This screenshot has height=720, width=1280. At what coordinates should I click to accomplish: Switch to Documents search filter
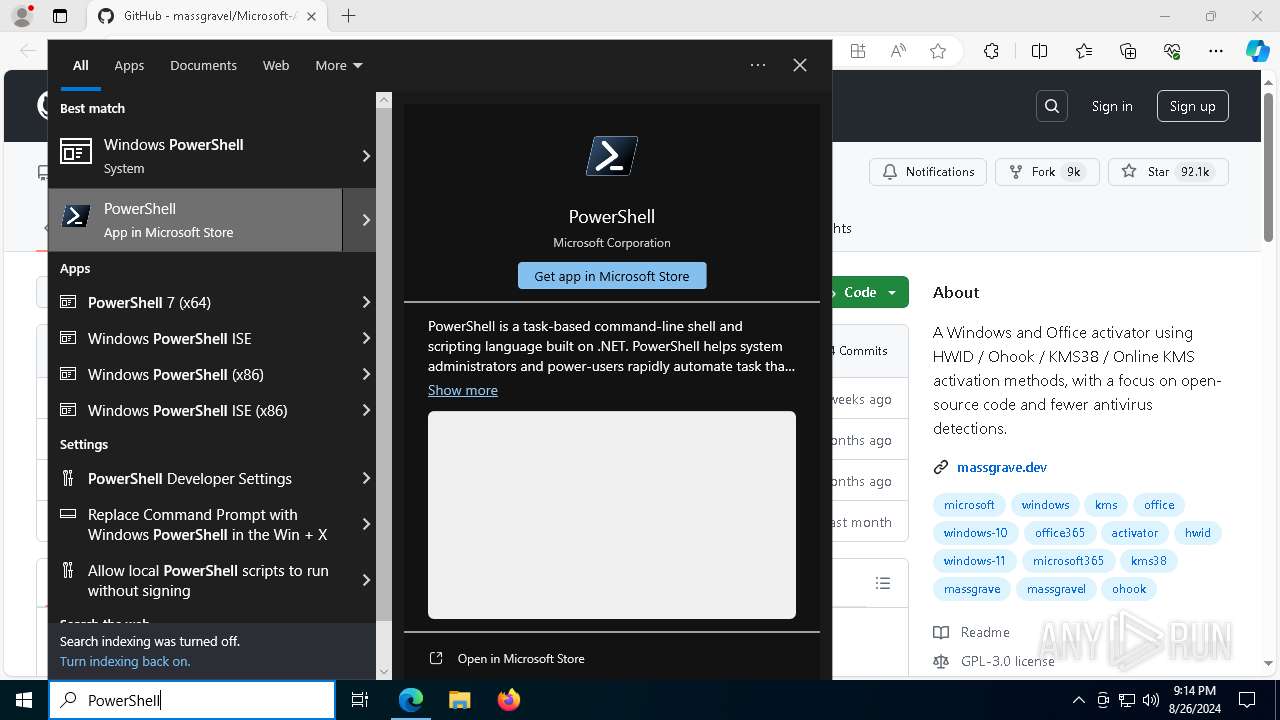pos(203,65)
